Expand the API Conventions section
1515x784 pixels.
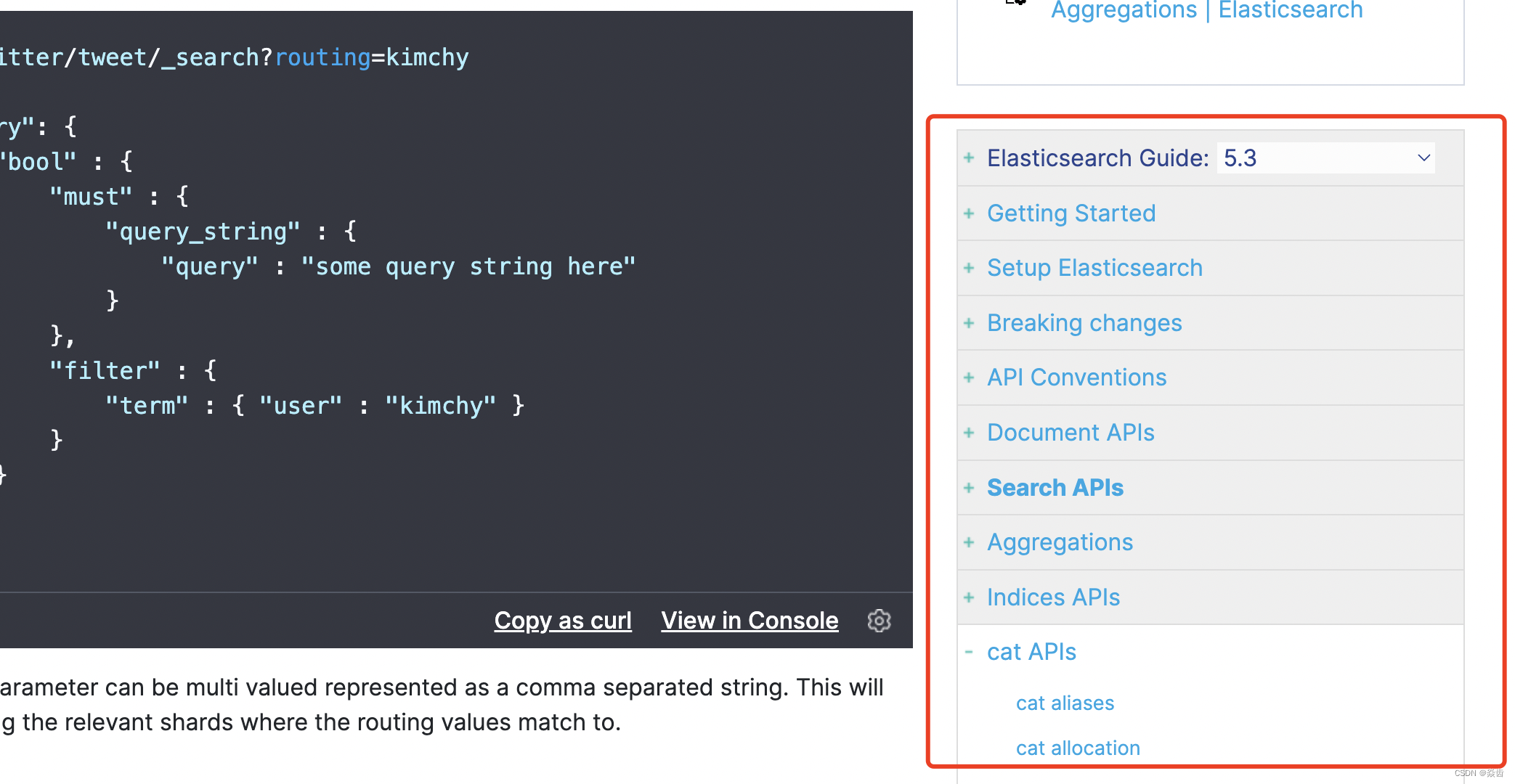970,377
